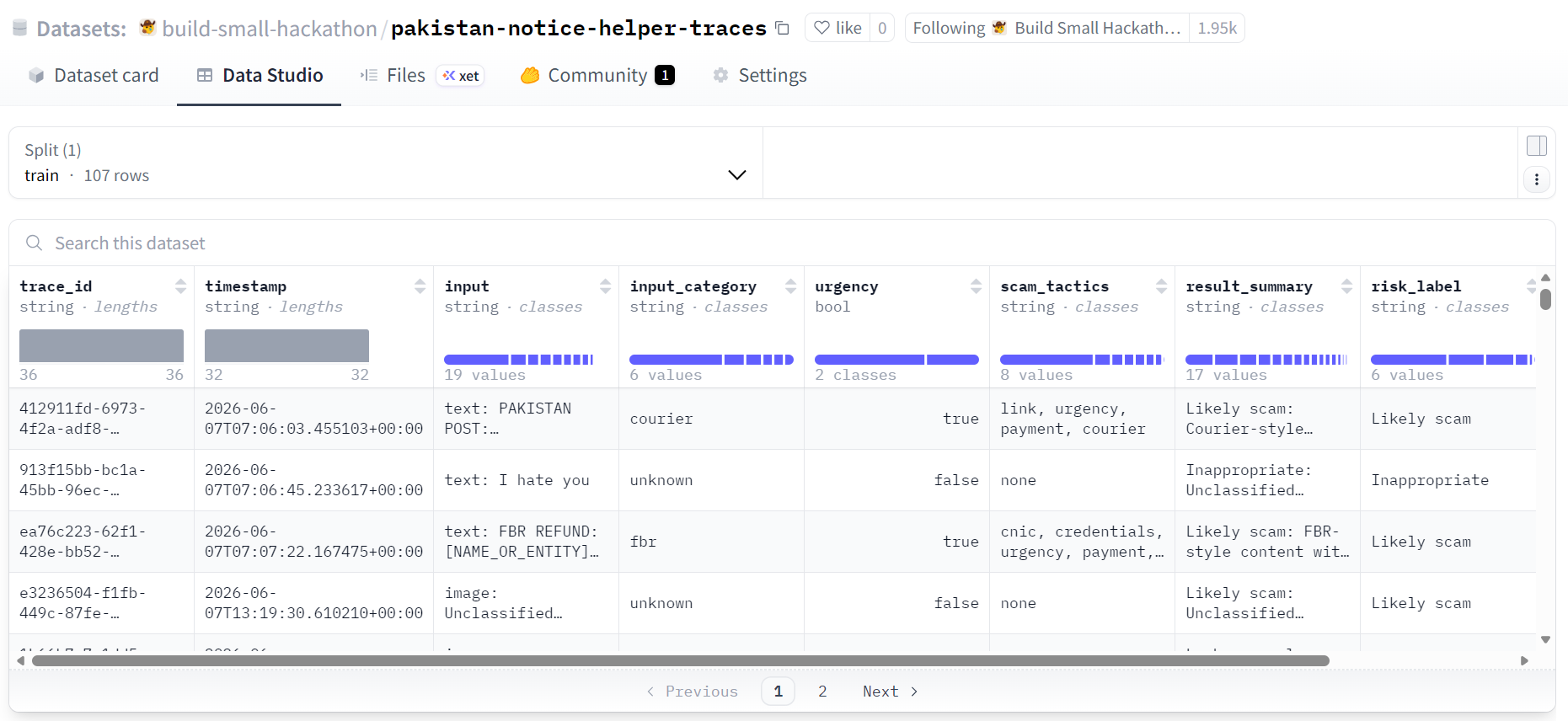Open the 1.95k followers count

point(1217,28)
